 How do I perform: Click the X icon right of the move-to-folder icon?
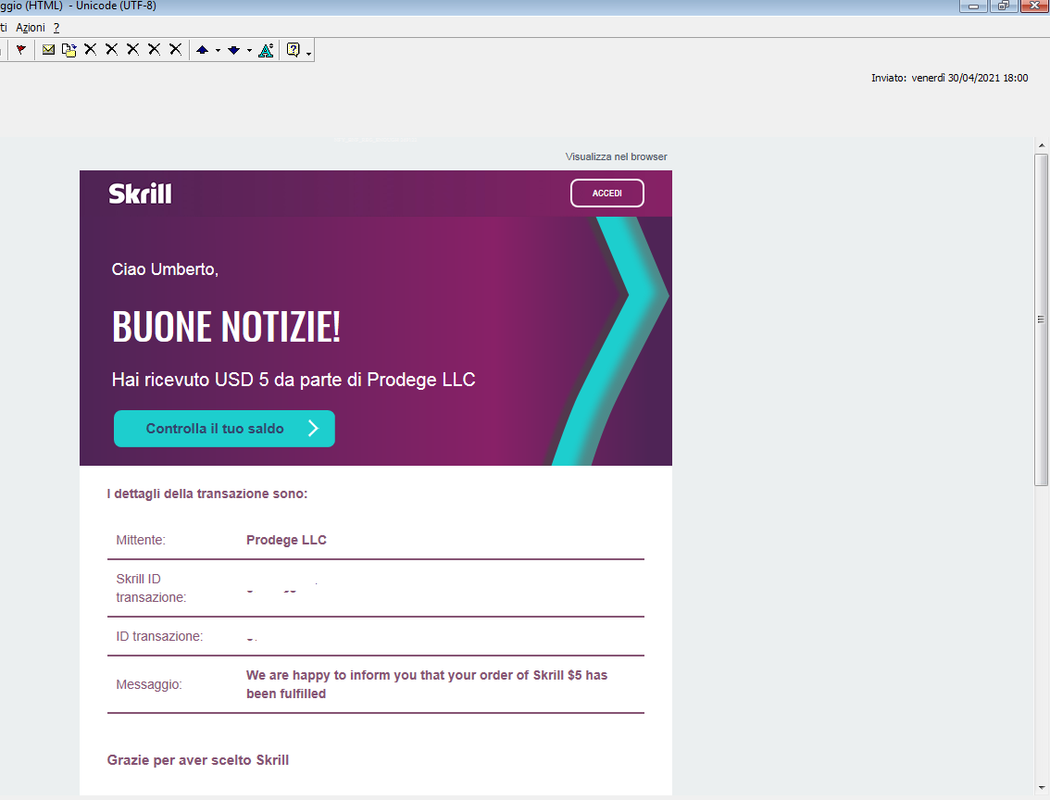click(x=90, y=50)
